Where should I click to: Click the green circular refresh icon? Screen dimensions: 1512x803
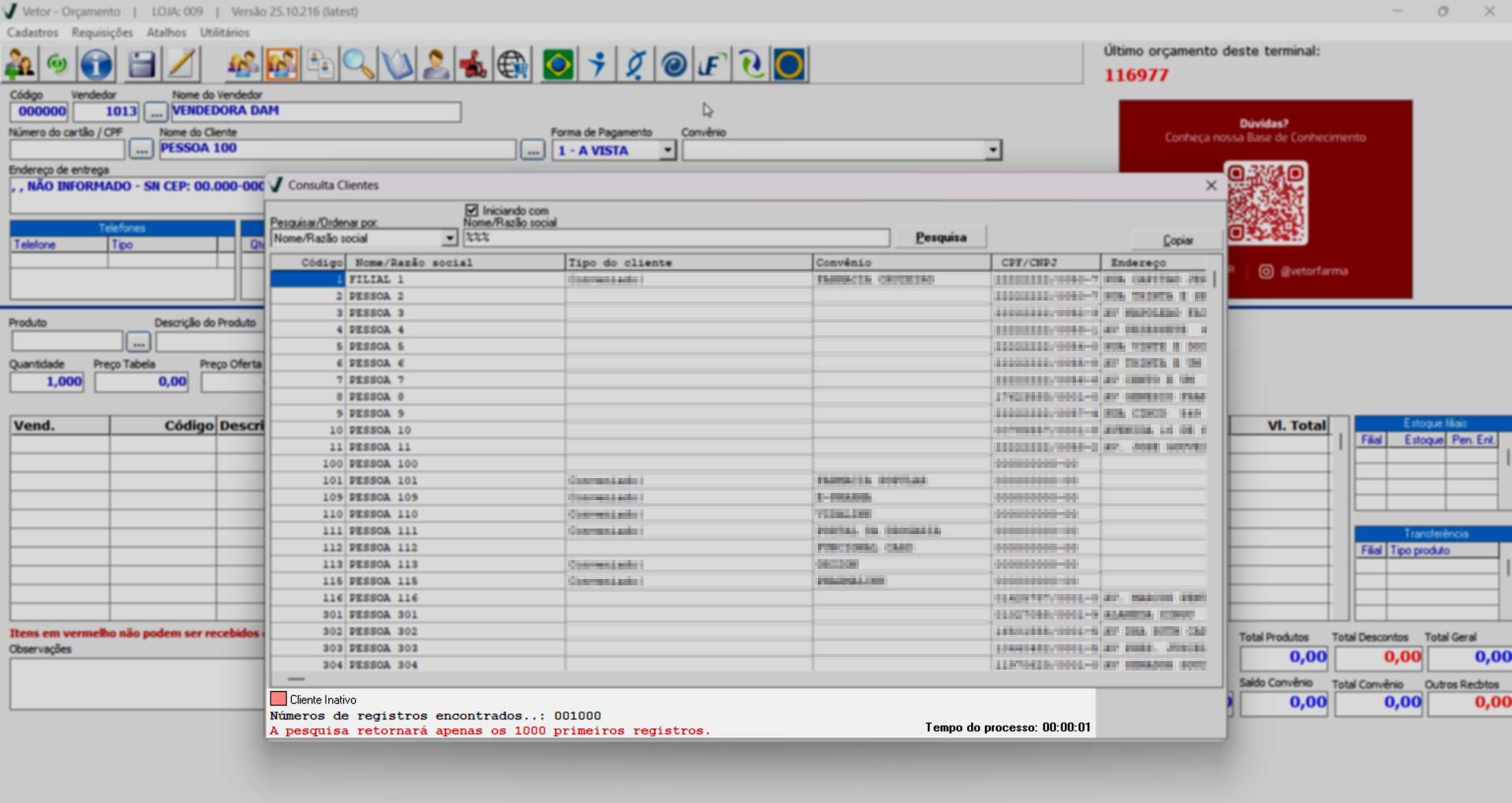58,65
